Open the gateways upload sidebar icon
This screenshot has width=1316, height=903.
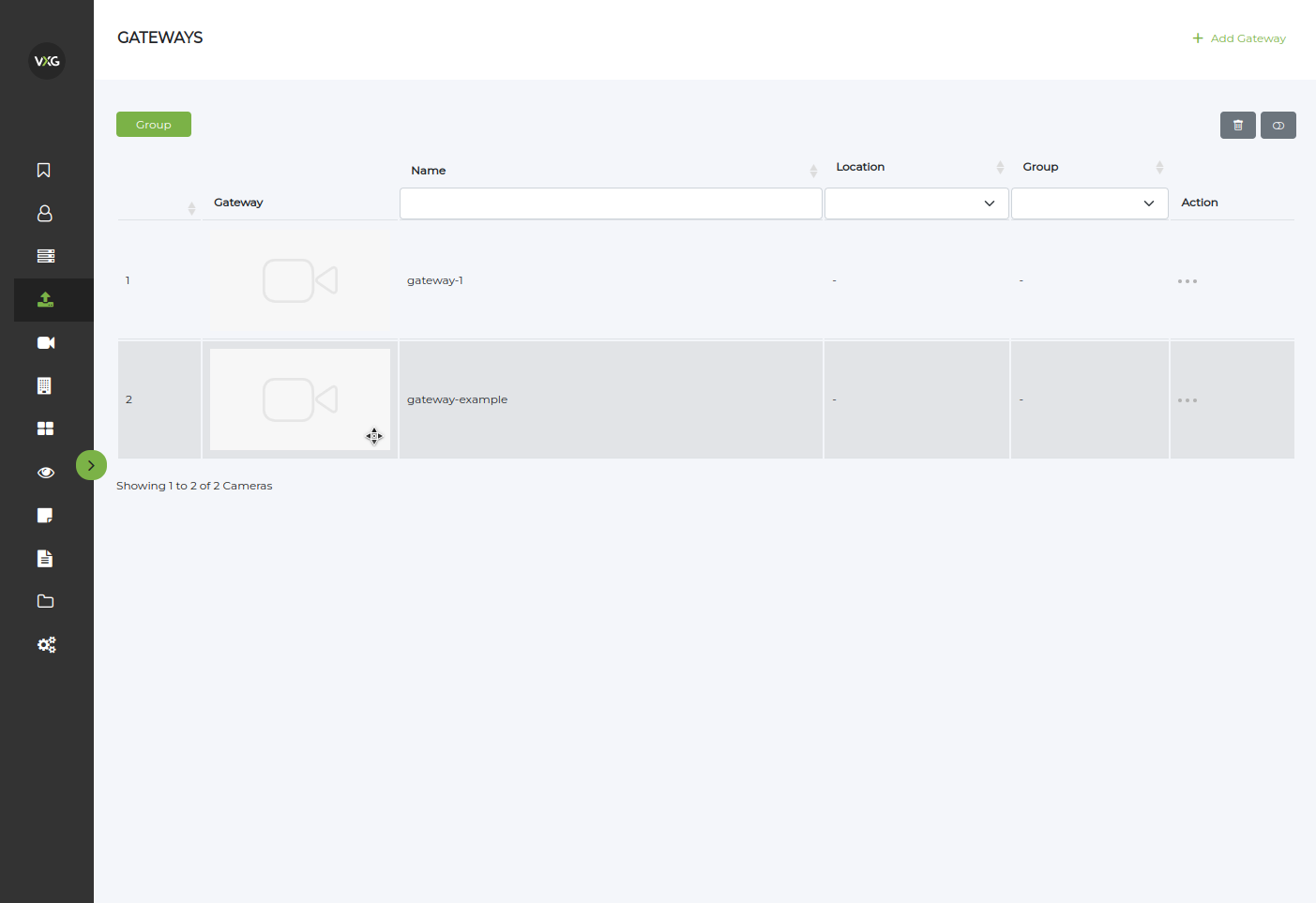click(x=45, y=299)
